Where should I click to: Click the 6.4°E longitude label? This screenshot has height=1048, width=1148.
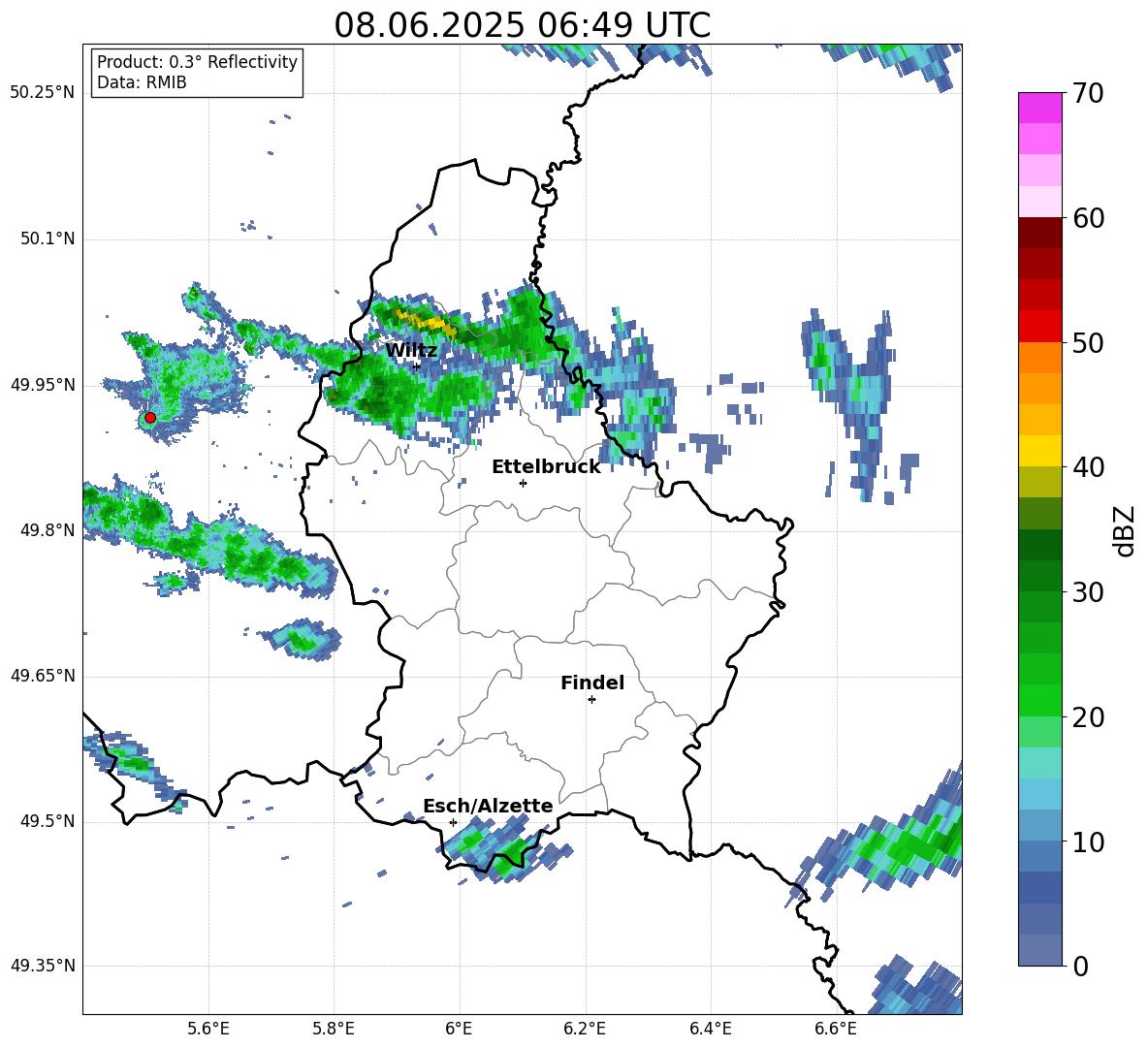point(710,1029)
